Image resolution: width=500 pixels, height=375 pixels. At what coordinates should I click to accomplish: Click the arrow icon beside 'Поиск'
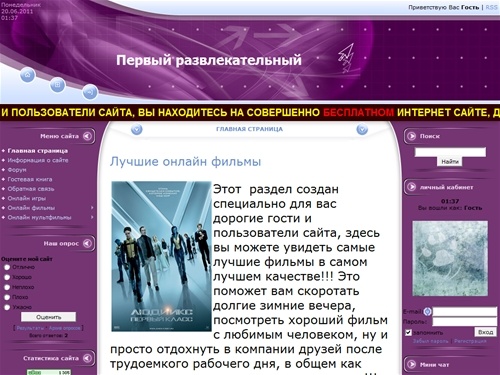(412, 136)
